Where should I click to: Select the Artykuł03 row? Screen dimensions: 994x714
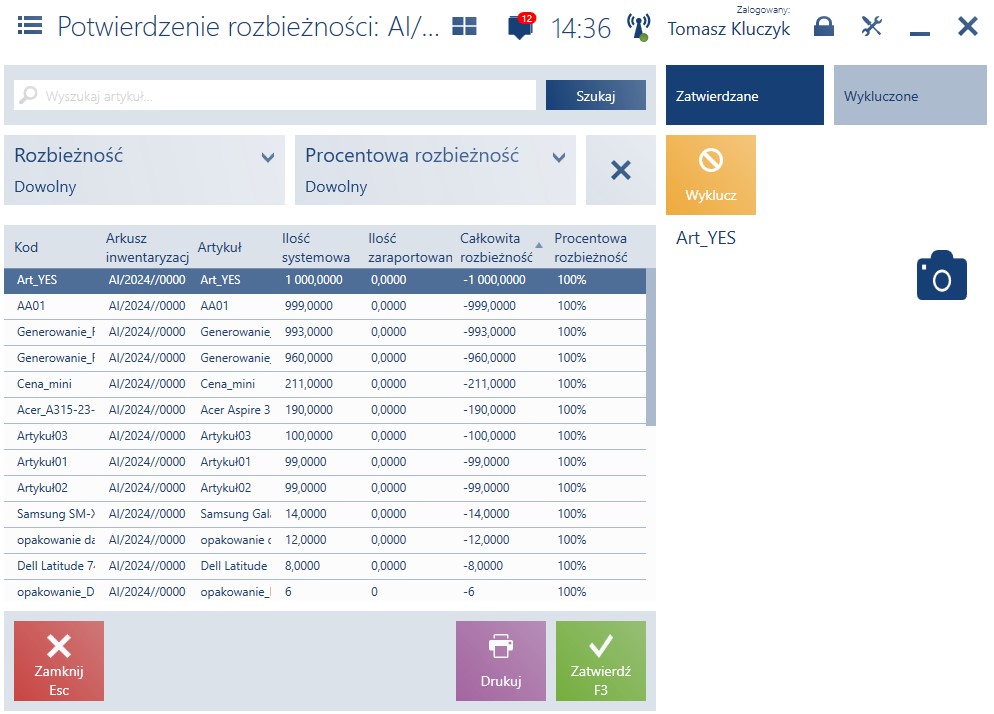pyautogui.click(x=325, y=436)
